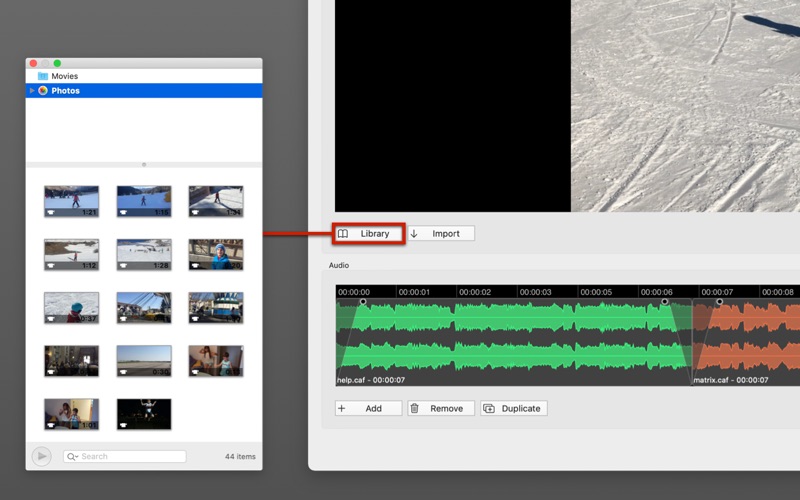
Task: Click the Photos app icon in browser
Action: [43, 90]
